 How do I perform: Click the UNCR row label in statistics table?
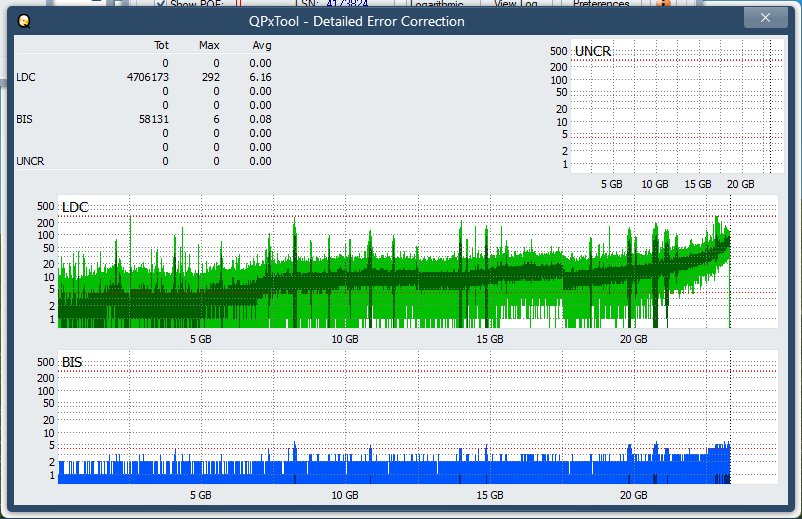(30, 161)
